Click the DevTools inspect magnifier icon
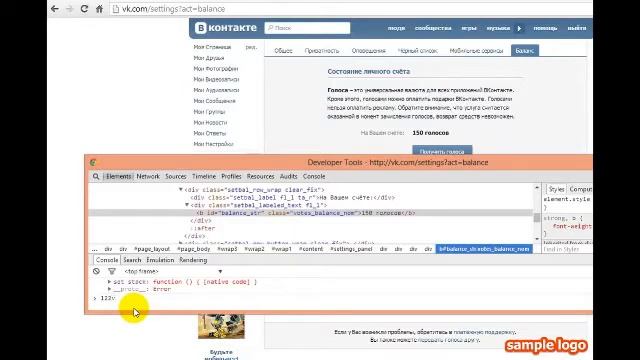Screen dimensions: 640x360 (x=96, y=176)
